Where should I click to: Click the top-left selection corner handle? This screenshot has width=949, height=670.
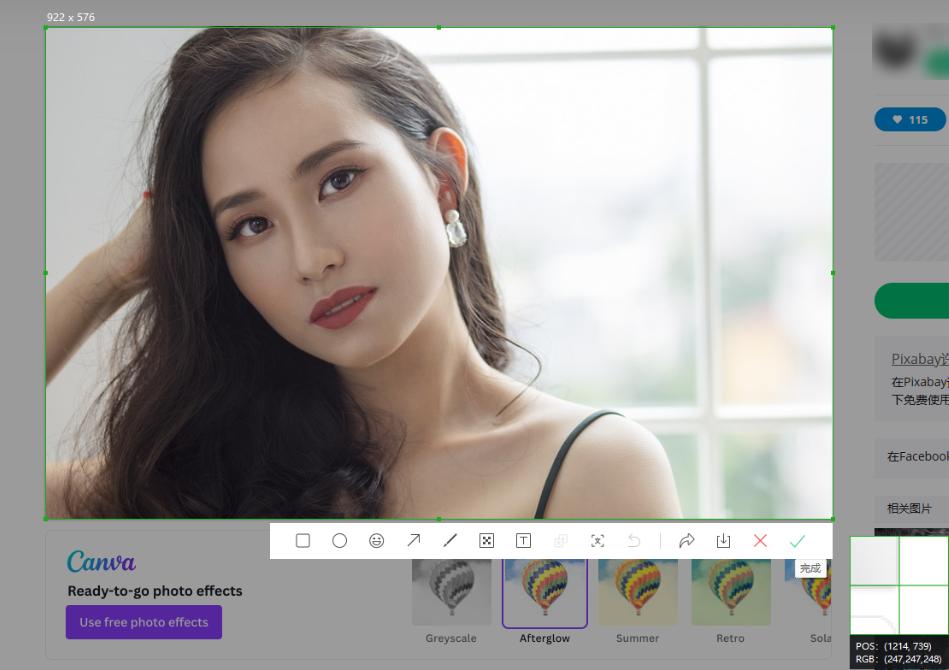coord(46,27)
